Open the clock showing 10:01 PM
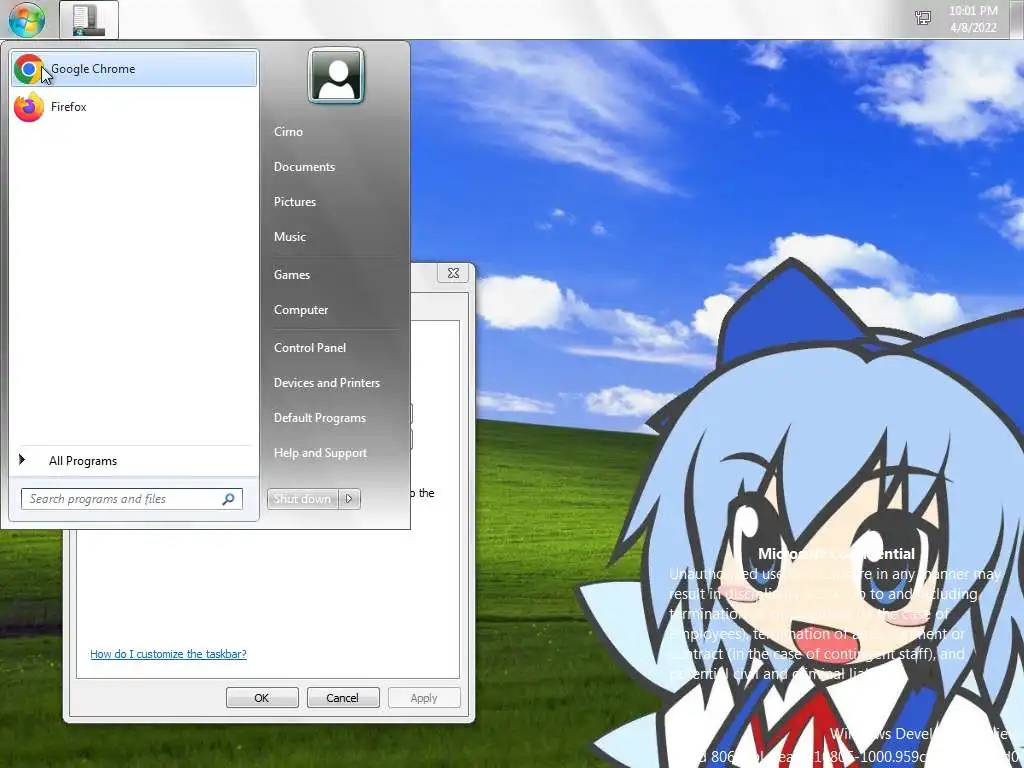Image resolution: width=1024 pixels, height=768 pixels. (973, 19)
